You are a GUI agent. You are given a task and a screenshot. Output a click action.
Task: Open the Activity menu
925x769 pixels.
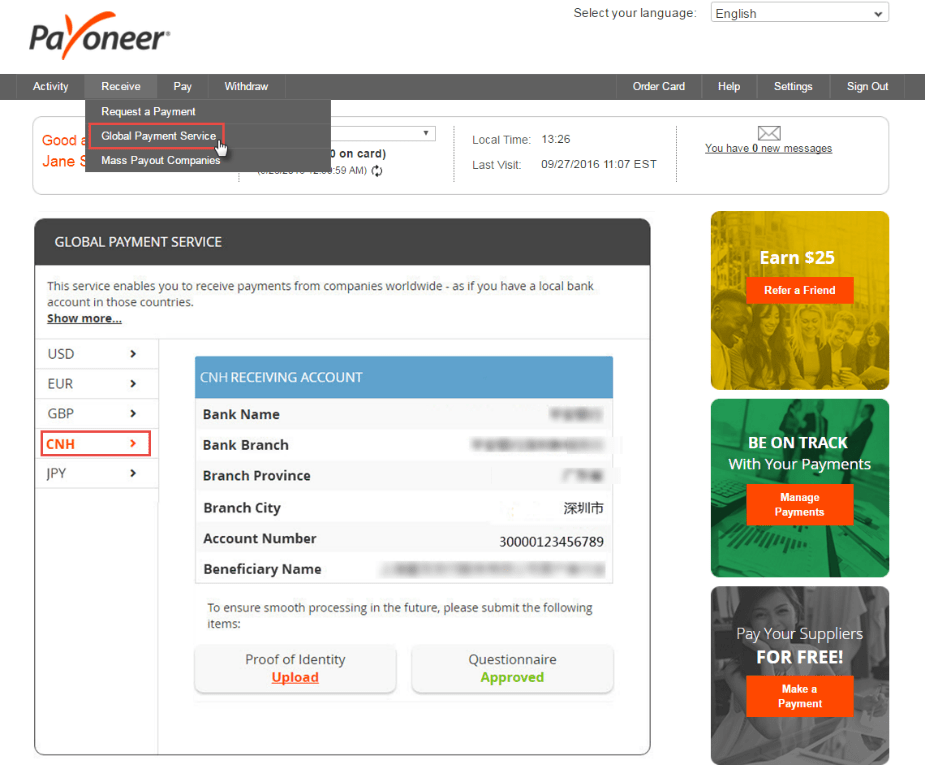(50, 86)
